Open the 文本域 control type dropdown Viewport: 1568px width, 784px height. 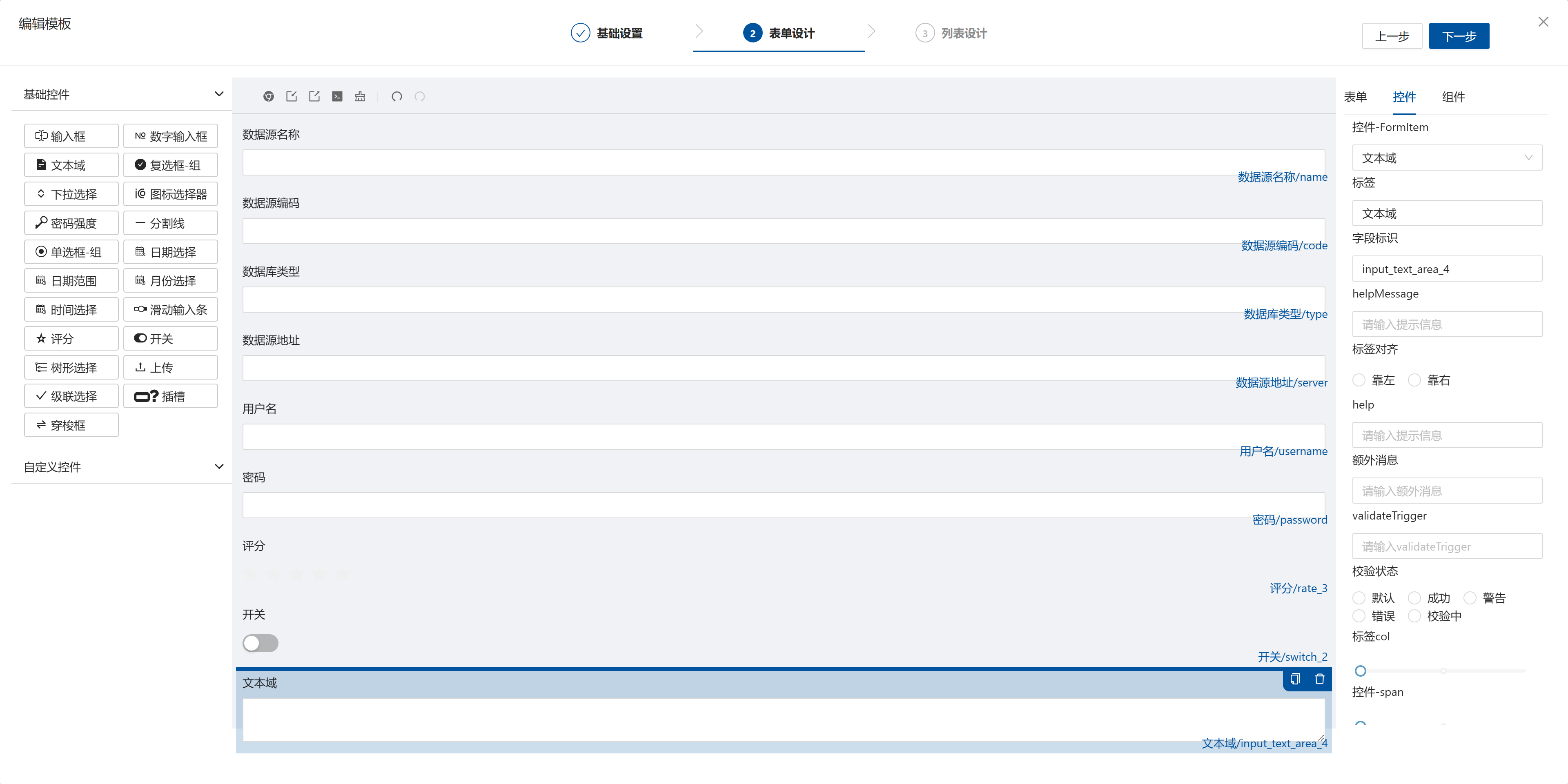pyautogui.click(x=1447, y=158)
